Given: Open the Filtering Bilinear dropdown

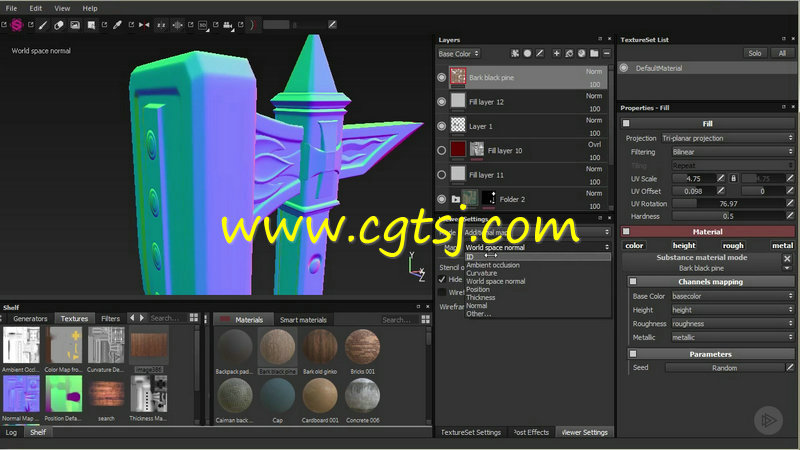Looking at the screenshot, I should coord(733,152).
